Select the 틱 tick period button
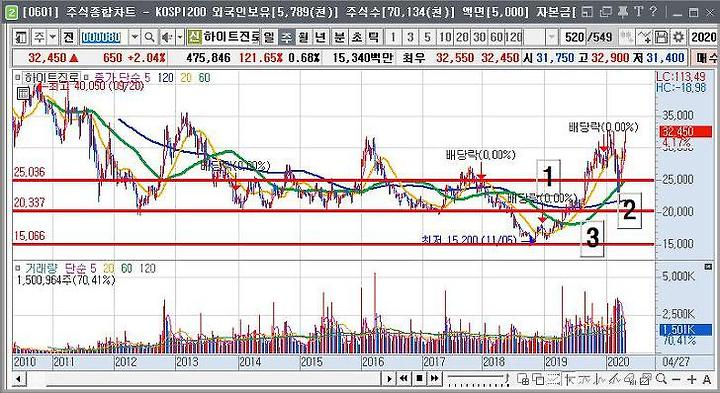Viewport: 720px width, 393px height. pos(374,37)
